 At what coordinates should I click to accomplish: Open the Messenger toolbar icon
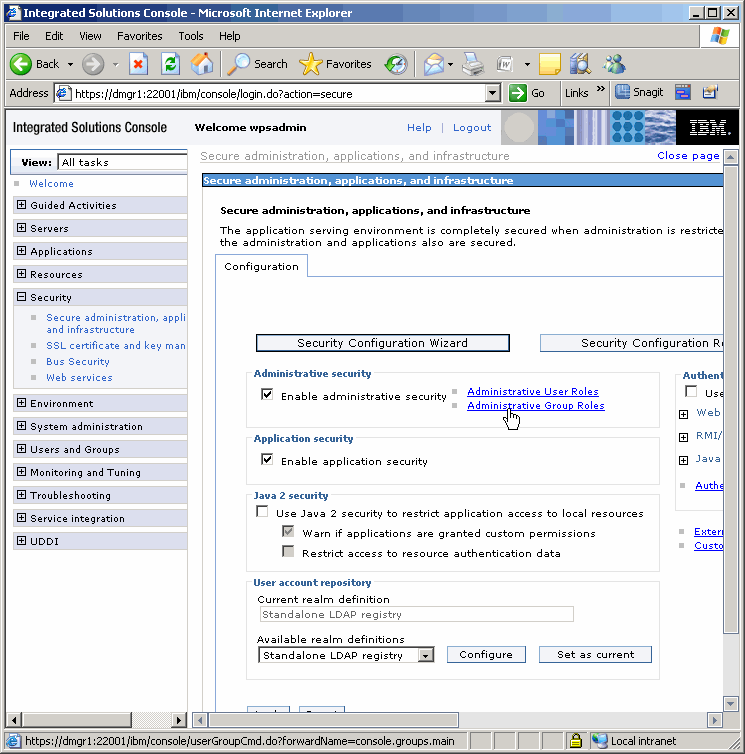[x=614, y=64]
